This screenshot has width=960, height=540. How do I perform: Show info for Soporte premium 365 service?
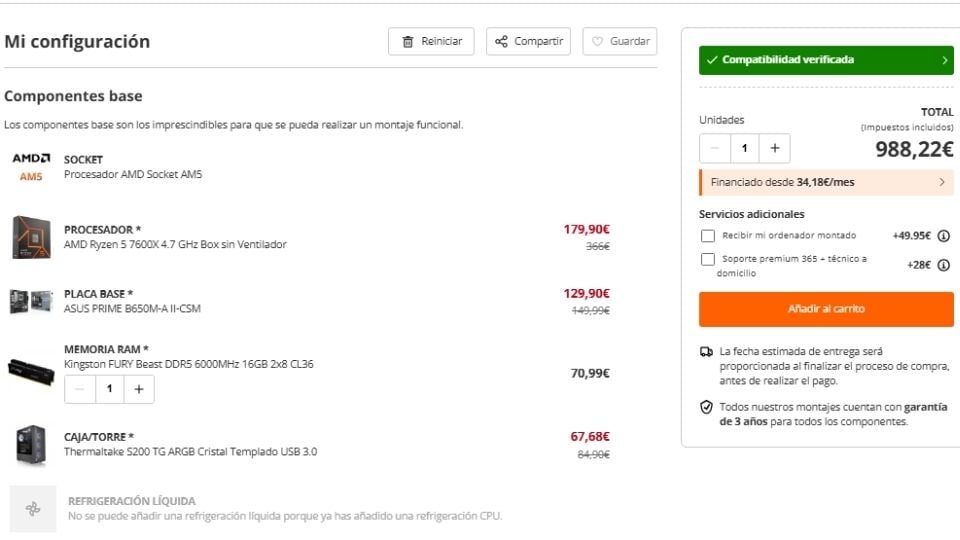click(943, 265)
